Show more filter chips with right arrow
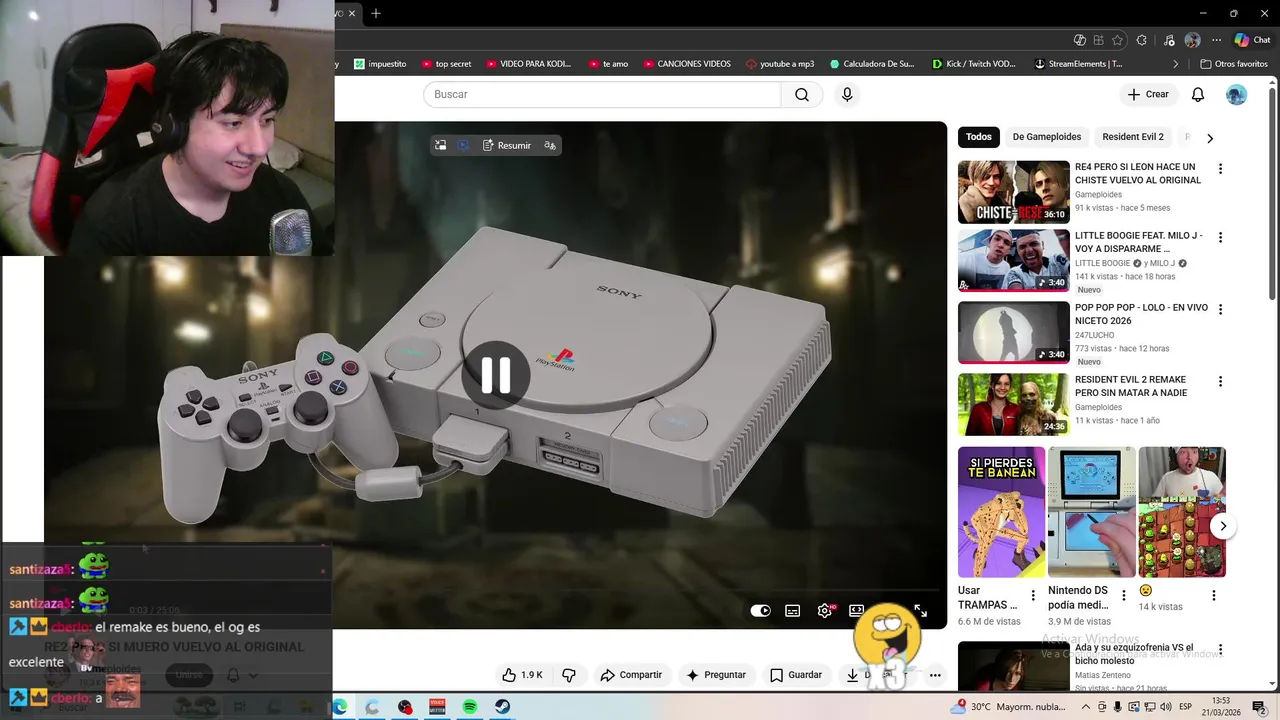1280x720 pixels. point(1210,138)
